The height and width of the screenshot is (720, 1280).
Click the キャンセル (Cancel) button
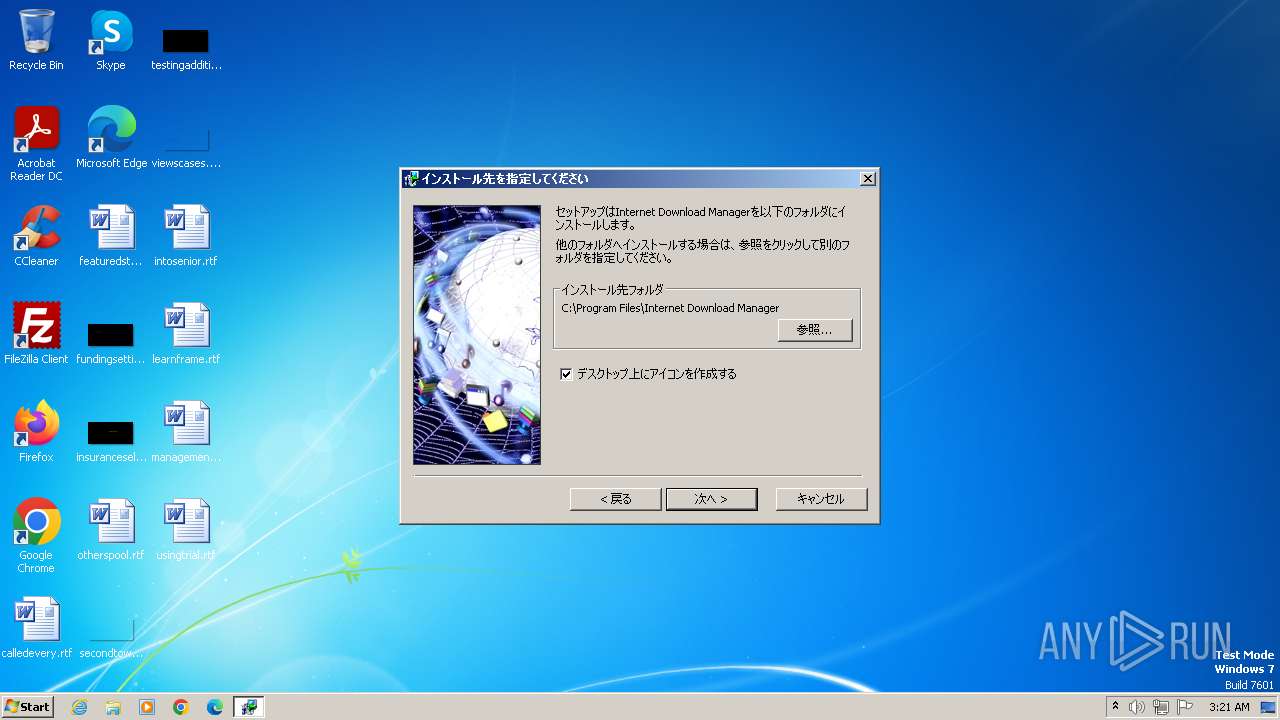pyautogui.click(x=821, y=499)
